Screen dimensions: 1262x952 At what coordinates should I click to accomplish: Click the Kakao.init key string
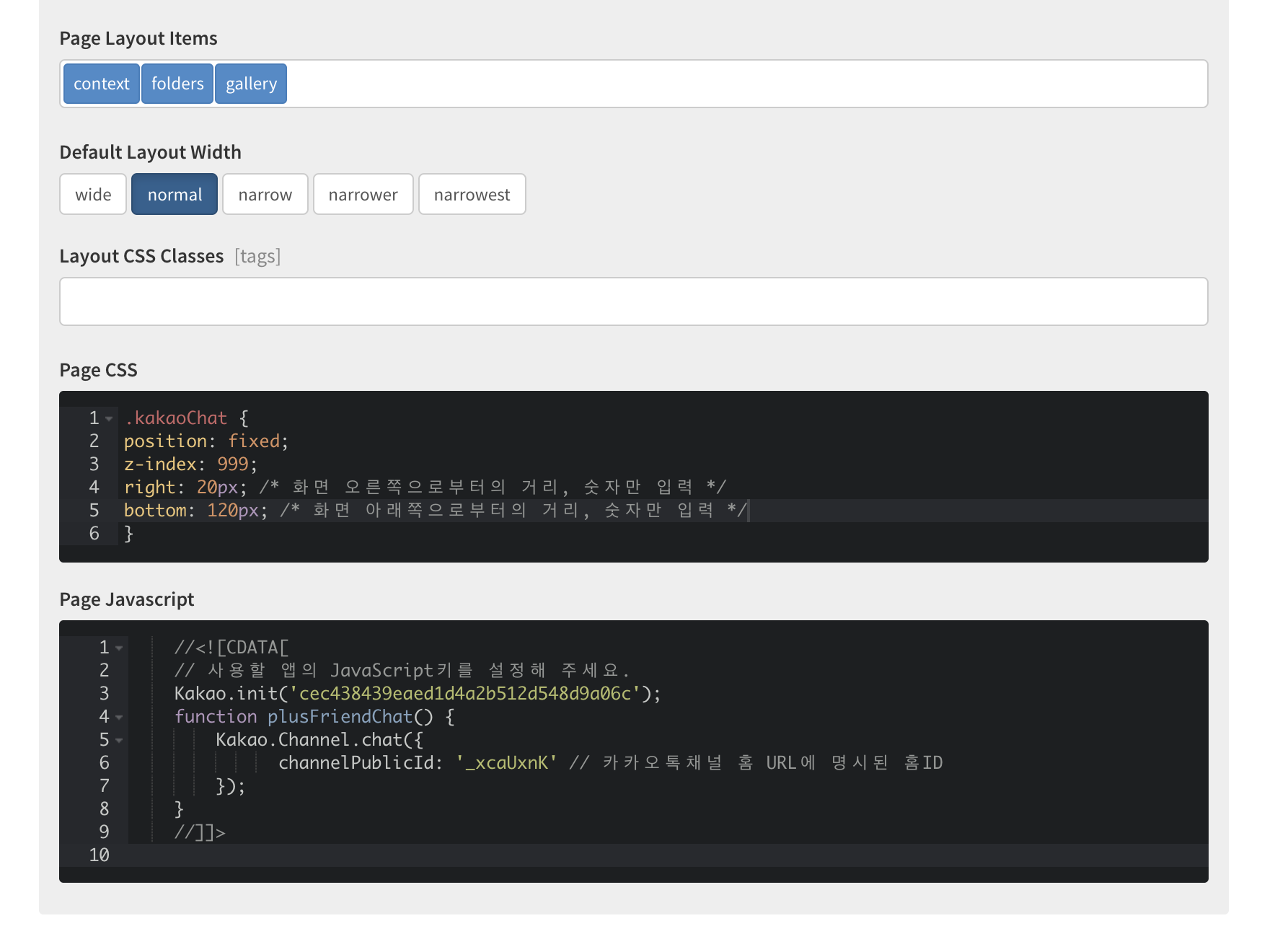[465, 694]
